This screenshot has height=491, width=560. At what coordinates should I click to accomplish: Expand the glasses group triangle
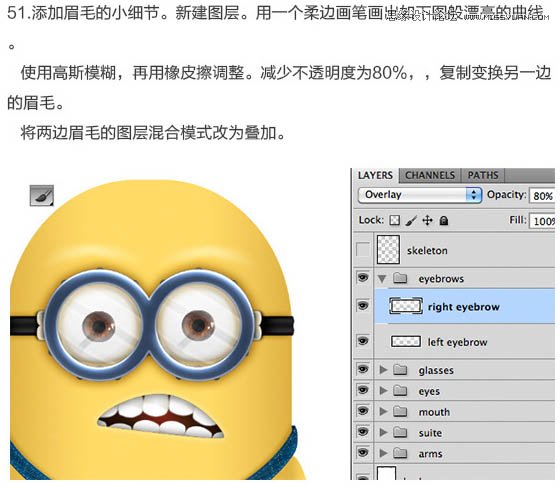click(x=383, y=370)
